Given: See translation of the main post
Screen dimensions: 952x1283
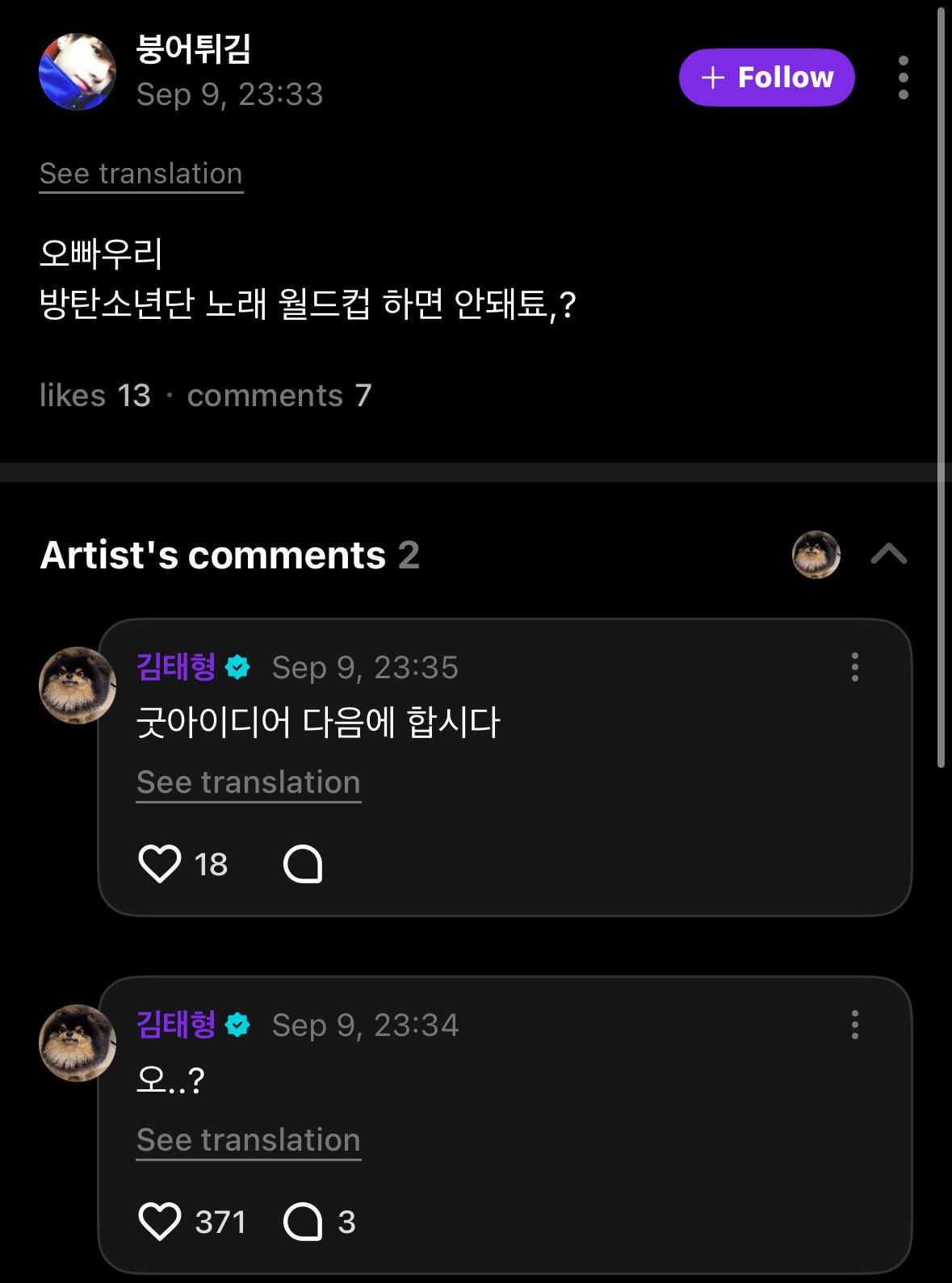Looking at the screenshot, I should 141,174.
